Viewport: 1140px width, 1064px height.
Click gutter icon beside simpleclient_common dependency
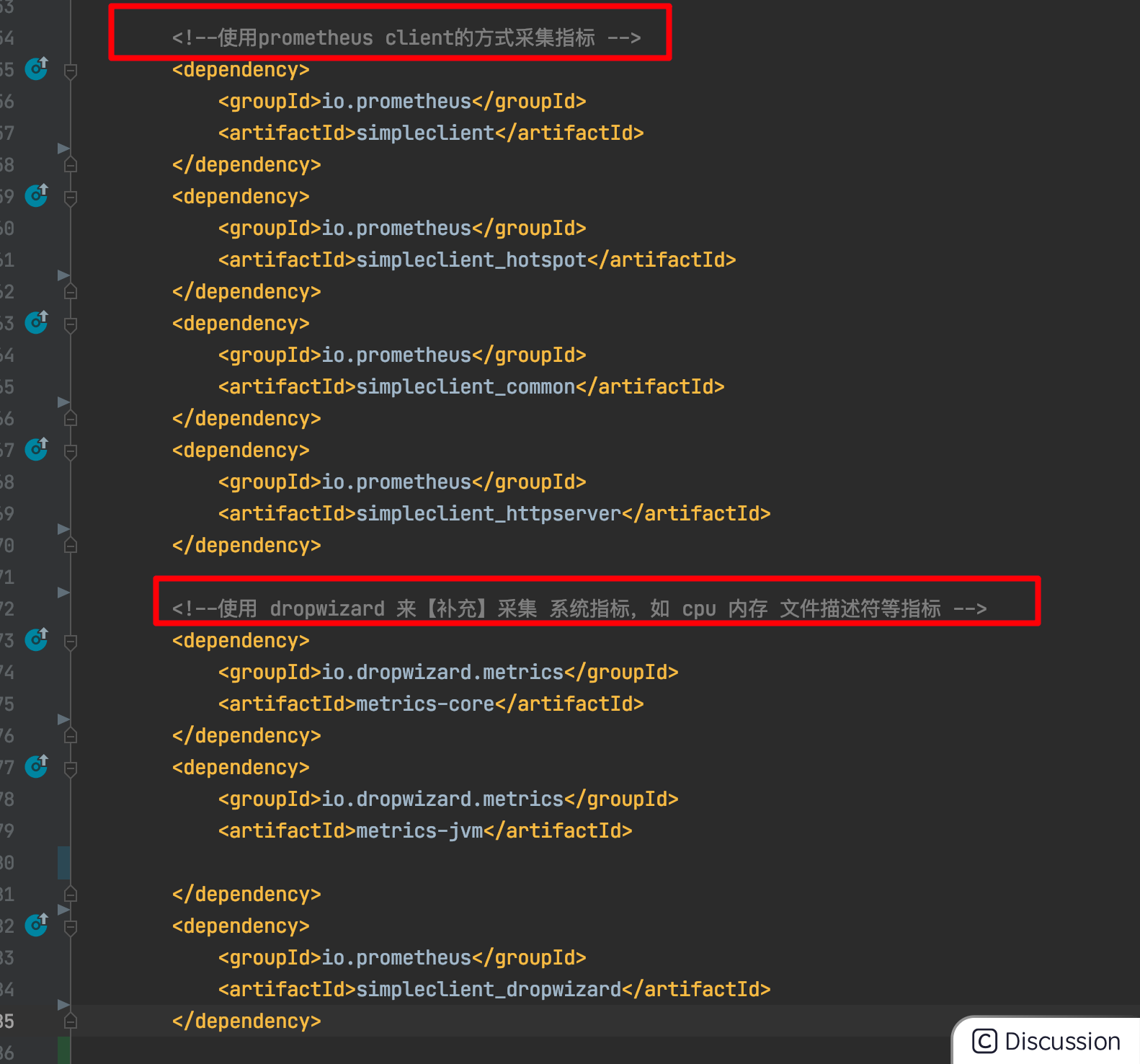(37, 322)
